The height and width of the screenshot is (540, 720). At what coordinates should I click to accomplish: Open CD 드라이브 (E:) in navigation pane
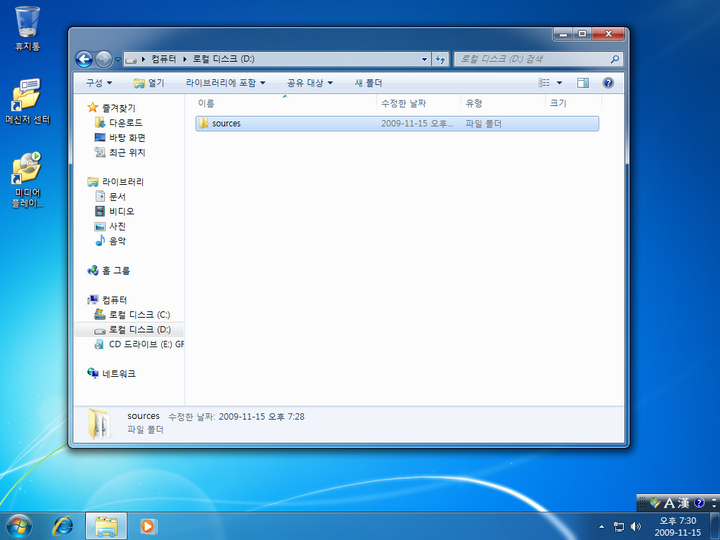(146, 344)
